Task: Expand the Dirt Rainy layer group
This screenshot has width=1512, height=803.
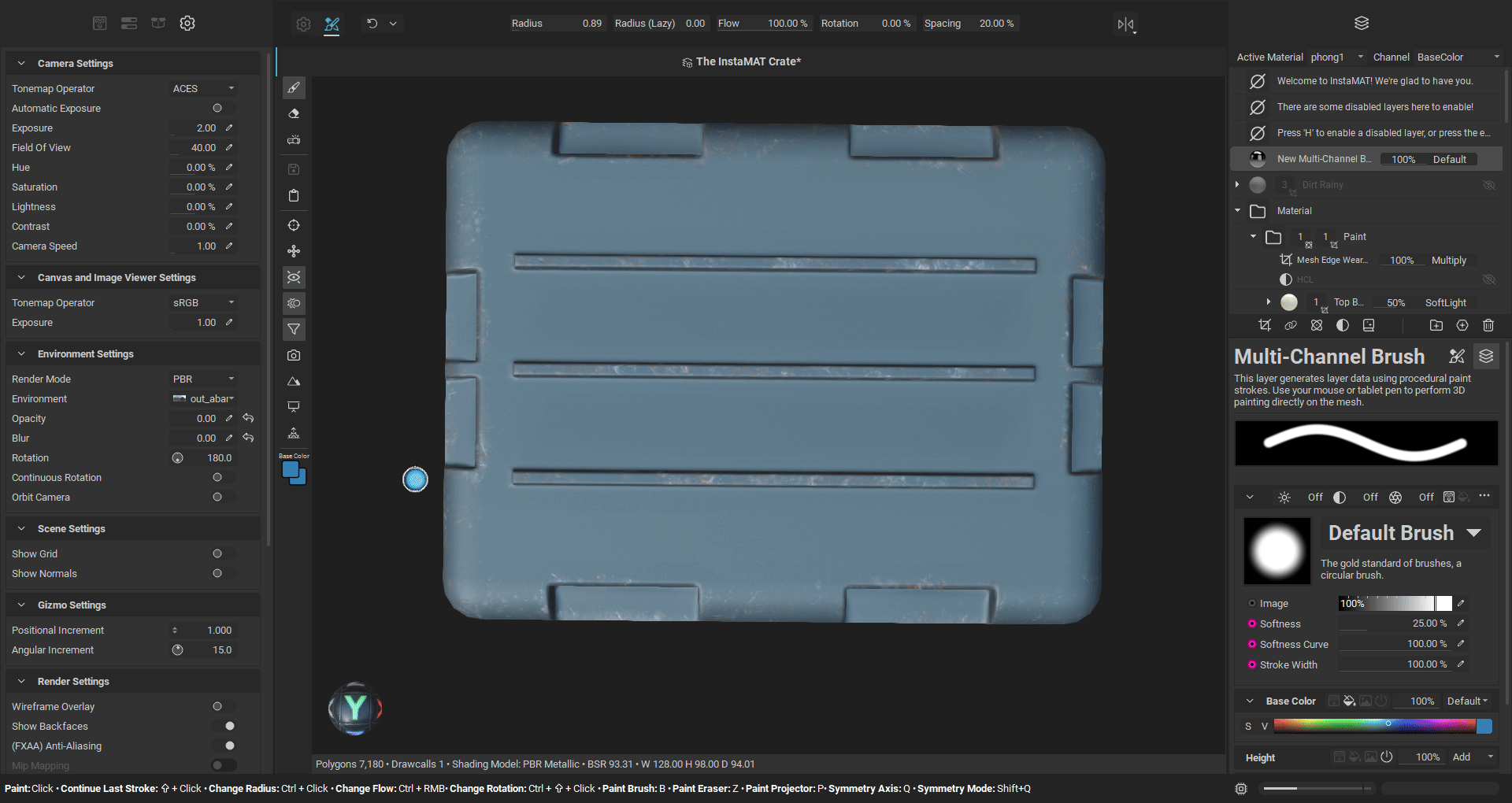Action: coord(1237,185)
